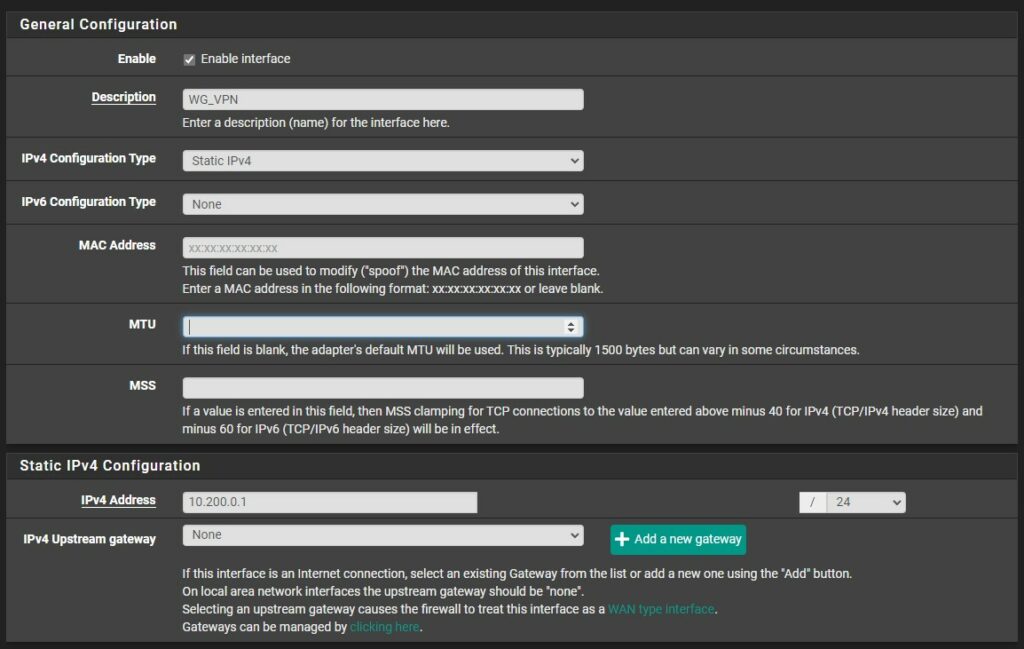This screenshot has width=1024, height=649.
Task: Open the subnet mask 24 dropdown
Action: tap(866, 502)
